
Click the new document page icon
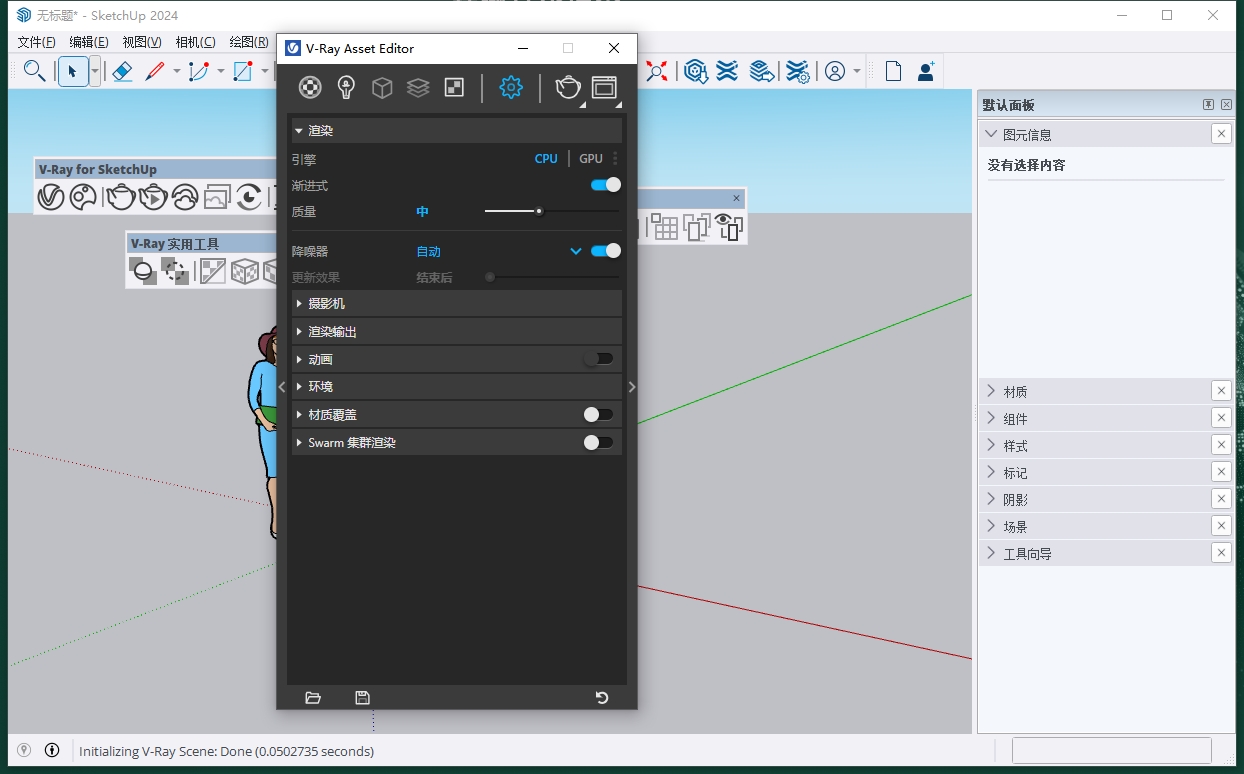(x=893, y=71)
